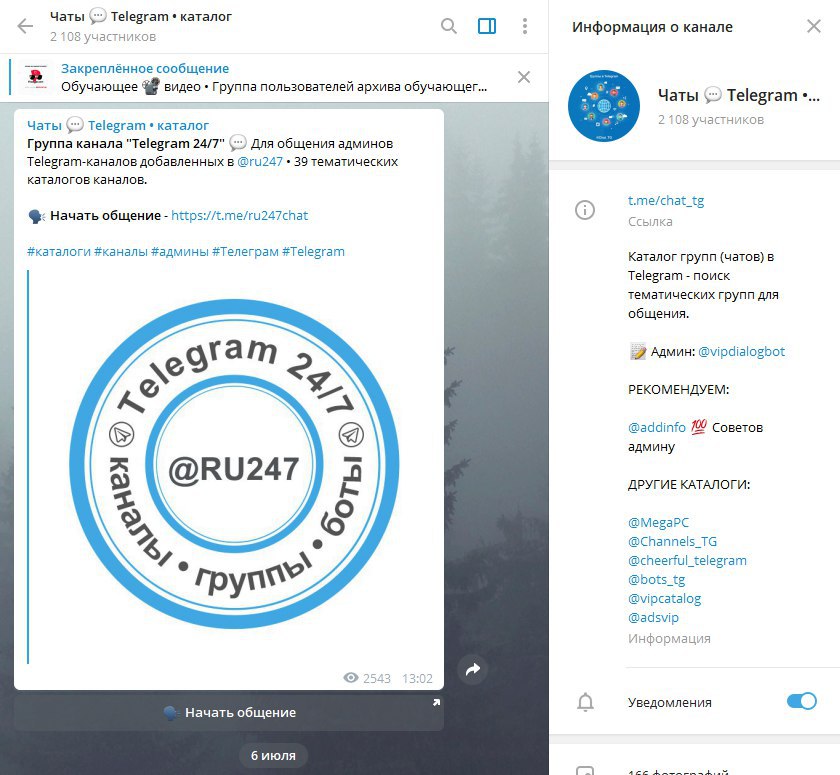Dismiss the pinned message bar
The width and height of the screenshot is (840, 775).
point(524,77)
